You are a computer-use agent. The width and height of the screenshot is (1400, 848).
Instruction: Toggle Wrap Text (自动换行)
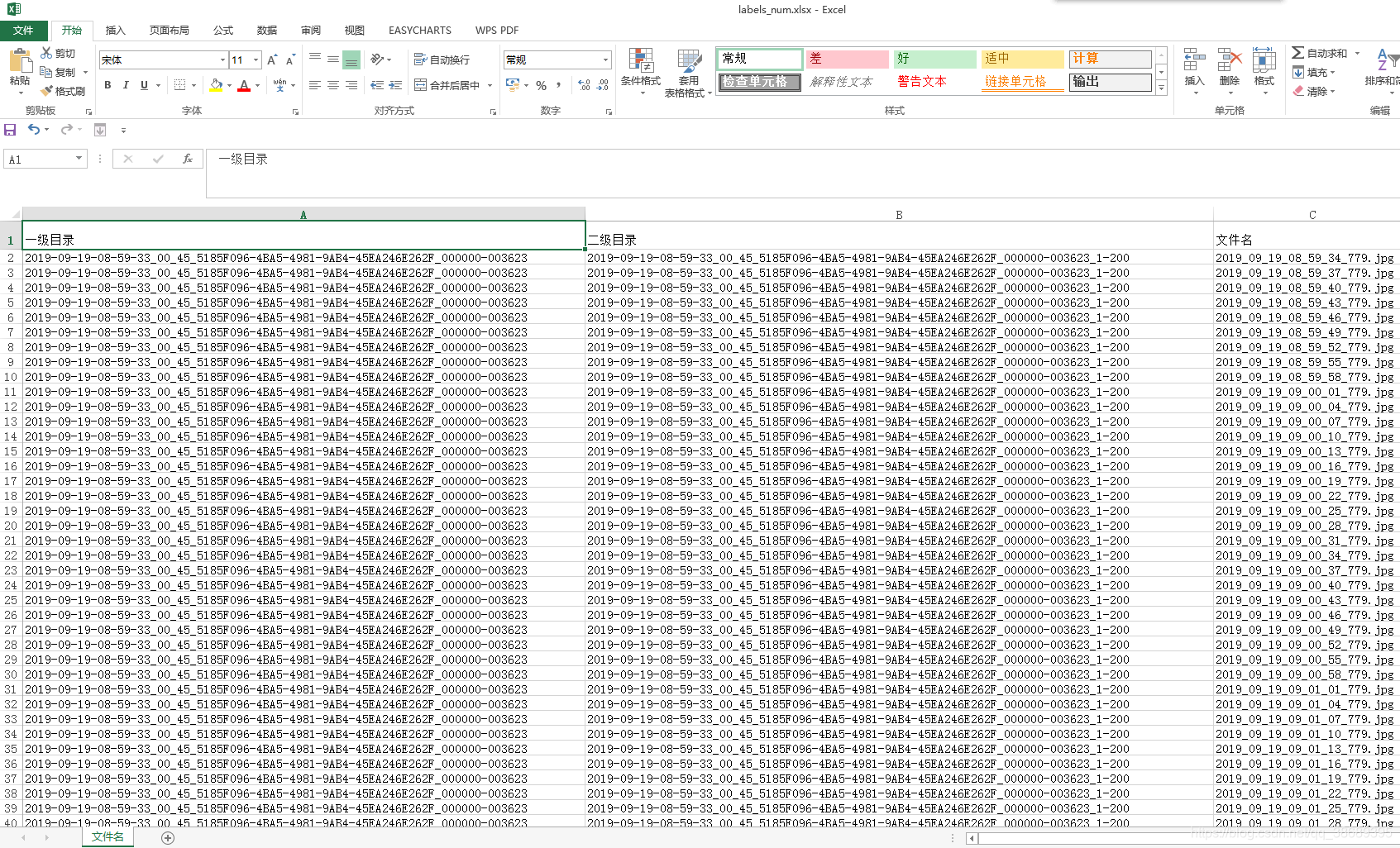click(442, 60)
